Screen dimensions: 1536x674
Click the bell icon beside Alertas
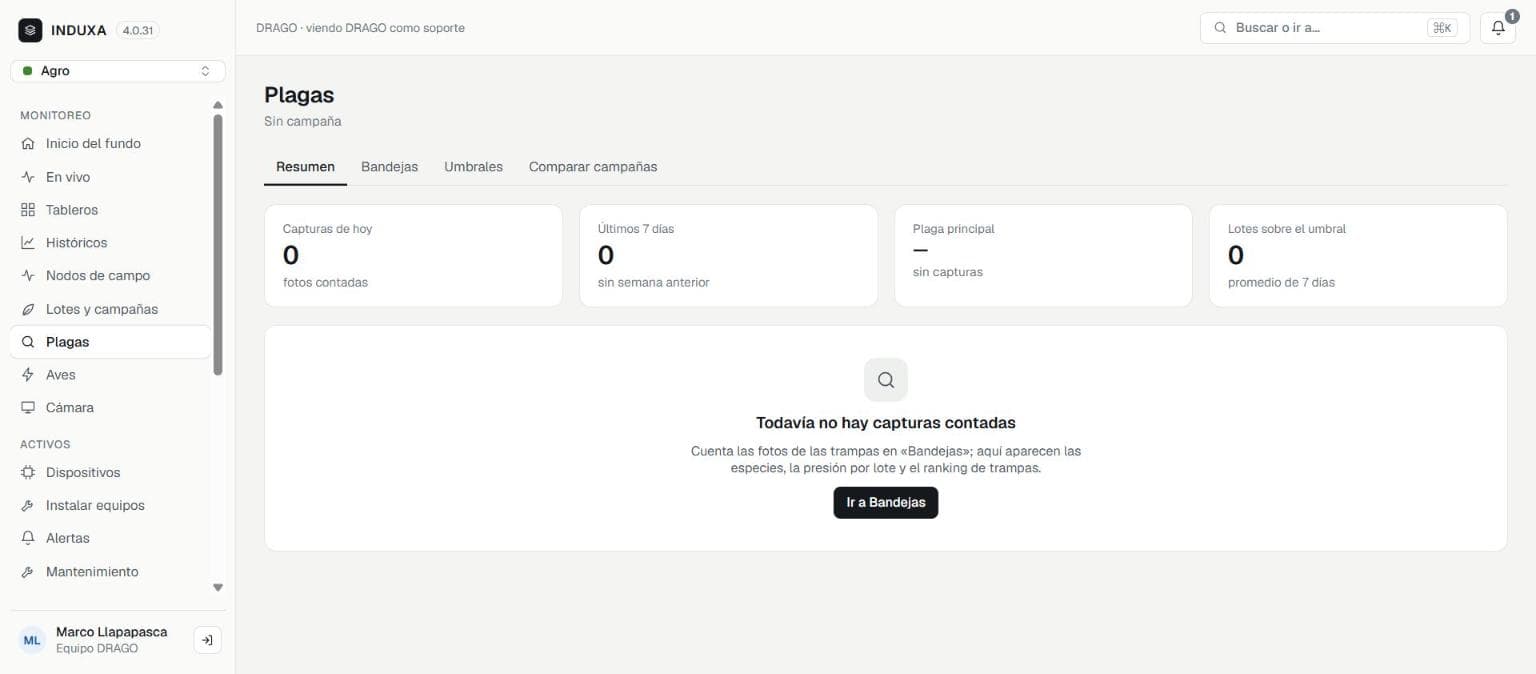28,538
